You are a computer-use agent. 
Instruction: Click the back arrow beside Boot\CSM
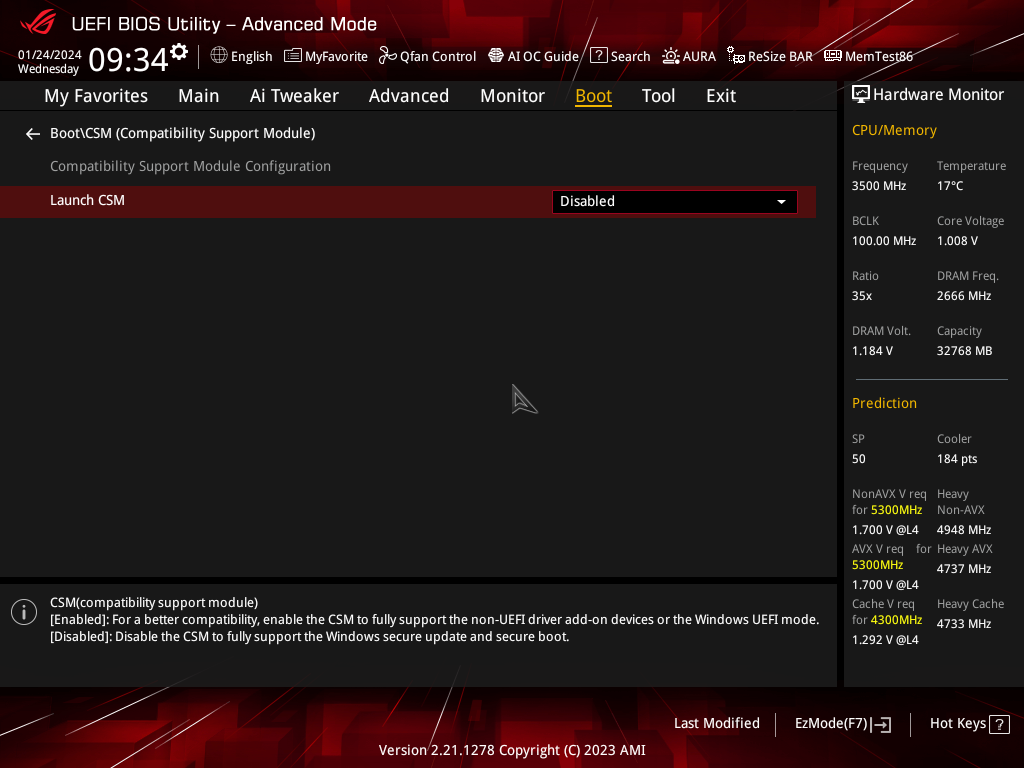pos(33,134)
